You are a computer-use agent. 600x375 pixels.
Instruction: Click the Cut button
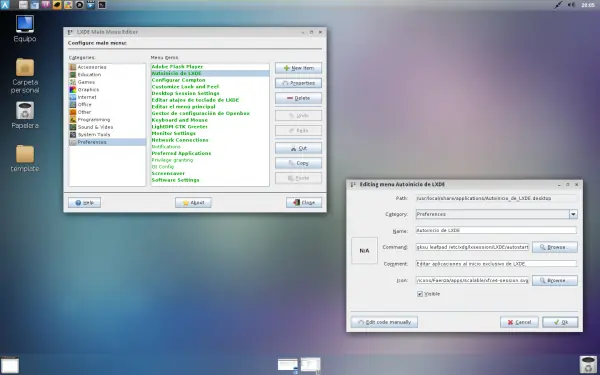coord(298,148)
